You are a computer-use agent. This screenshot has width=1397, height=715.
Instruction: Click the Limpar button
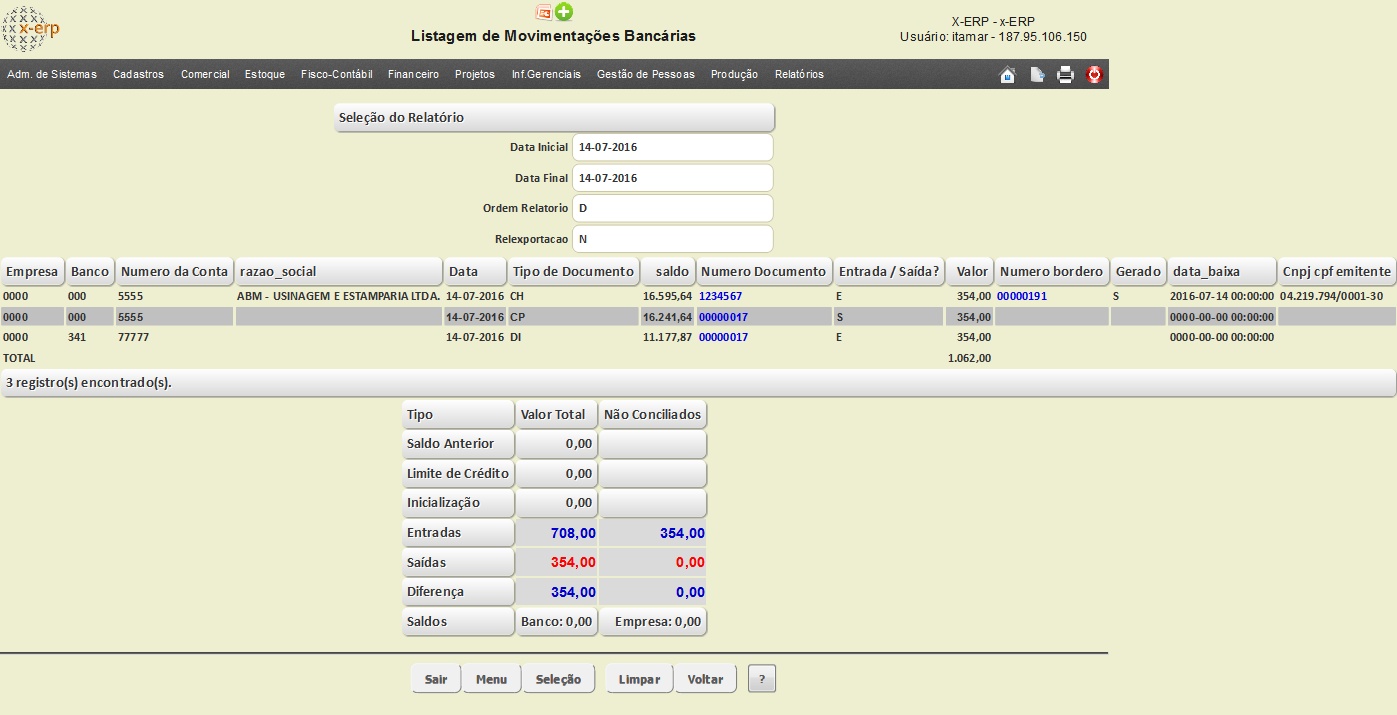[639, 679]
